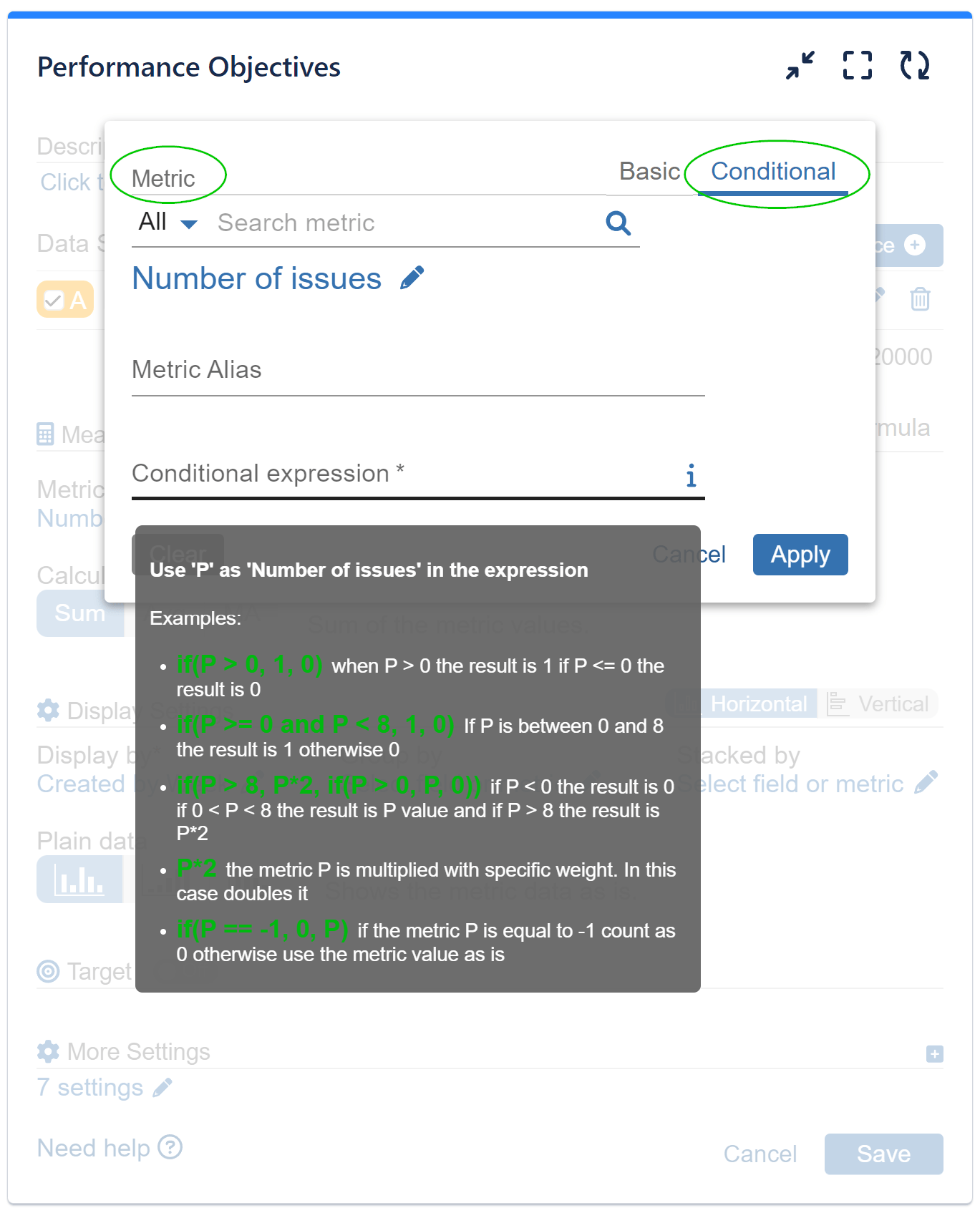This screenshot has width=980, height=1213.
Task: Toggle the 'A' data source checkbox
Action: 54,299
